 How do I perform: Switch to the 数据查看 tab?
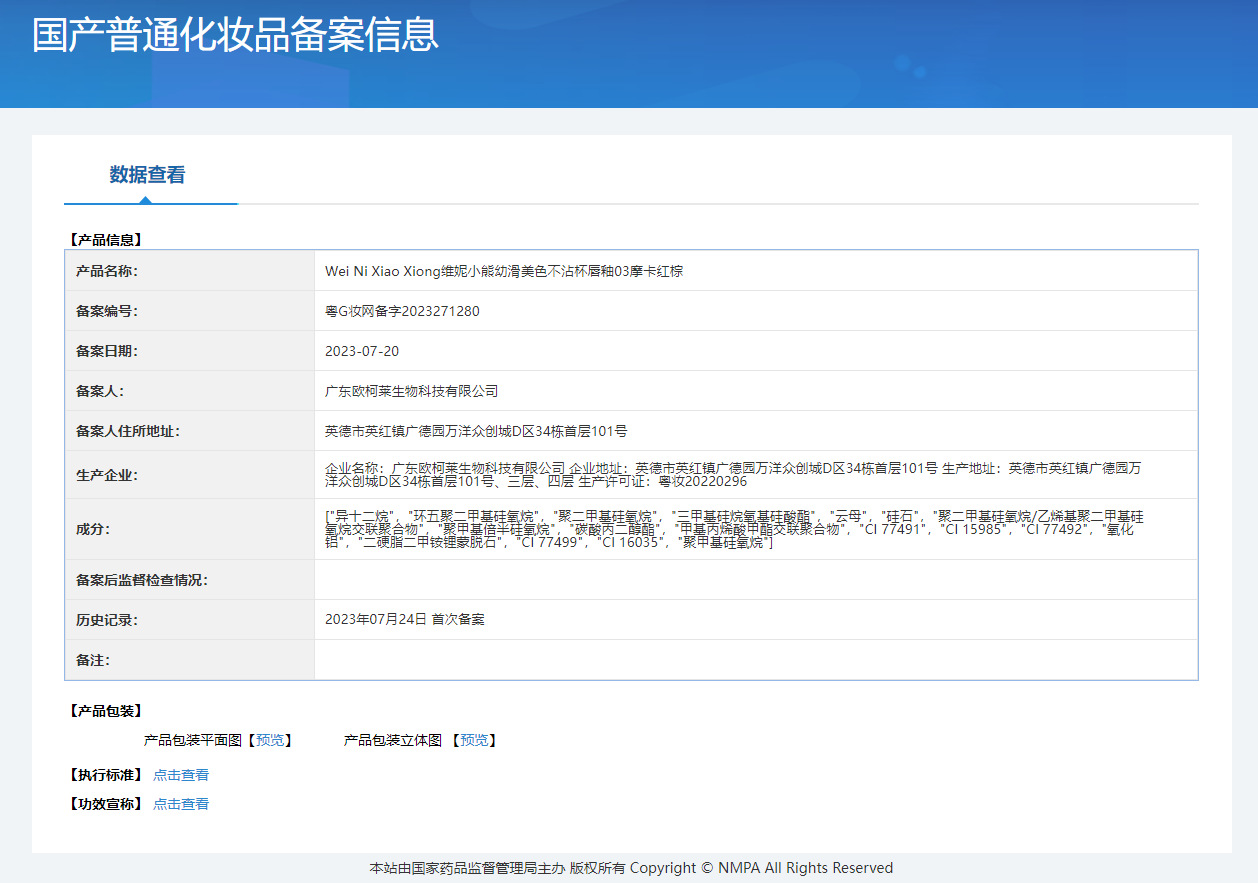pos(150,175)
